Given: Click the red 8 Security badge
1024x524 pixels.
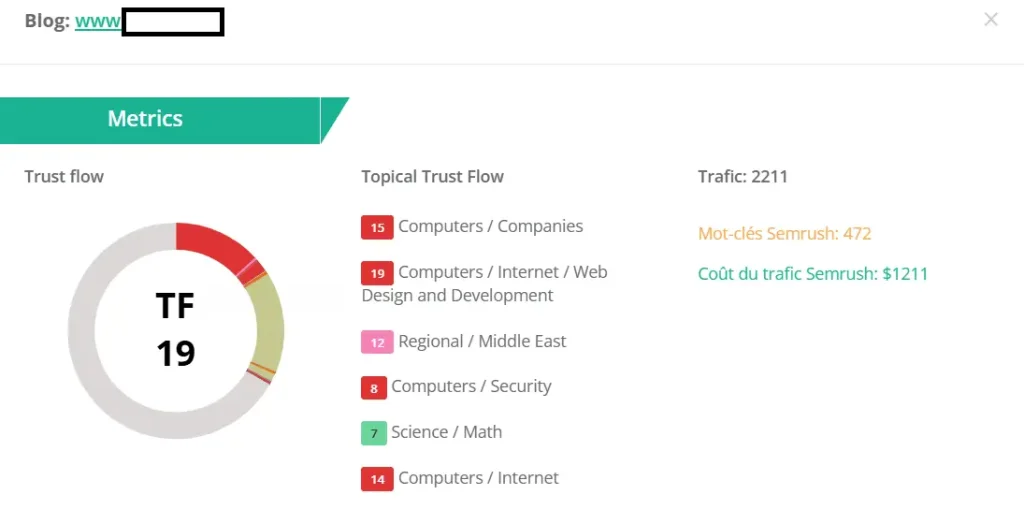Looking at the screenshot, I should (x=373, y=387).
